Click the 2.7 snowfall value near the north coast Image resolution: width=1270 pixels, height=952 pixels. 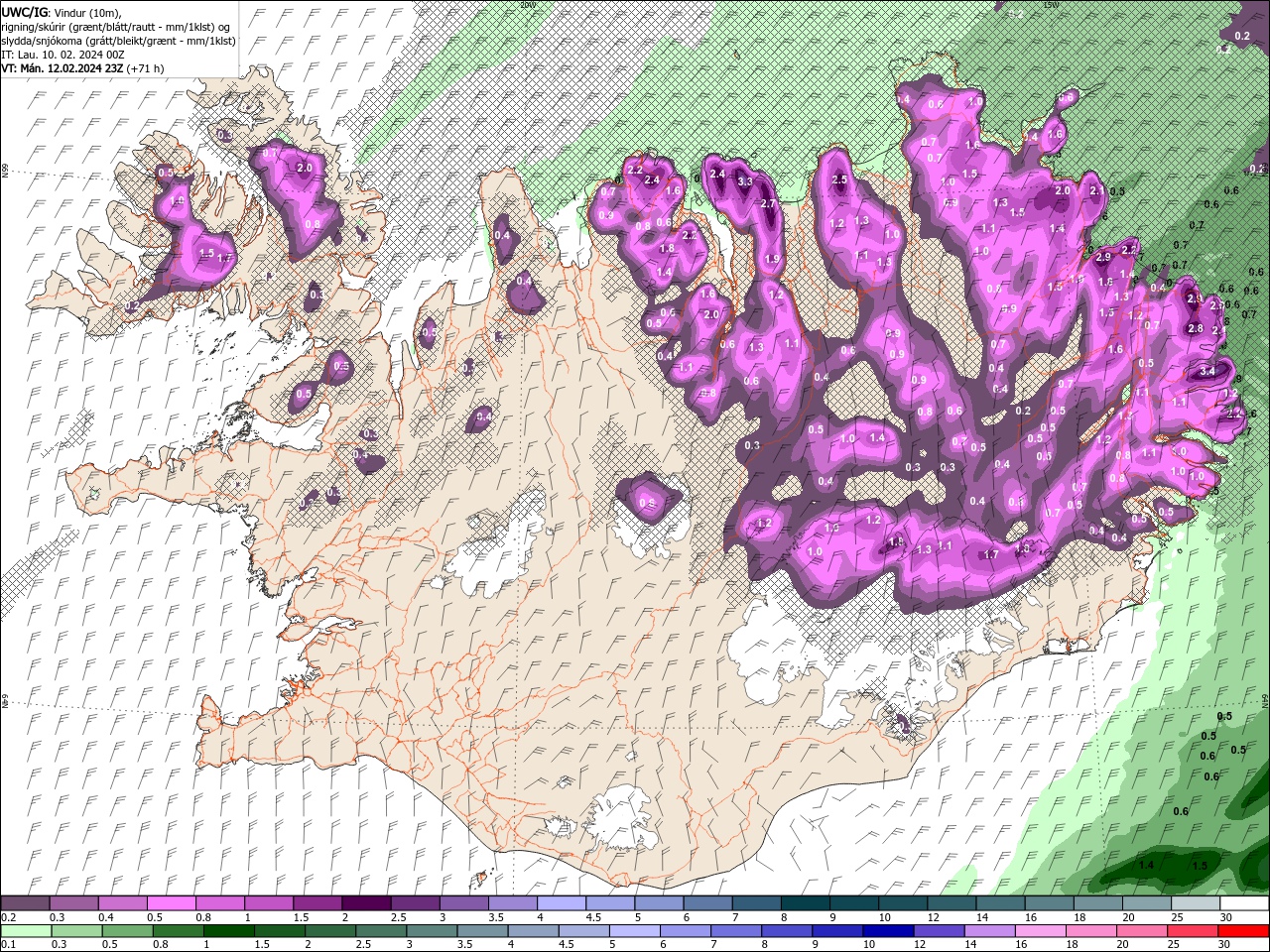click(767, 203)
